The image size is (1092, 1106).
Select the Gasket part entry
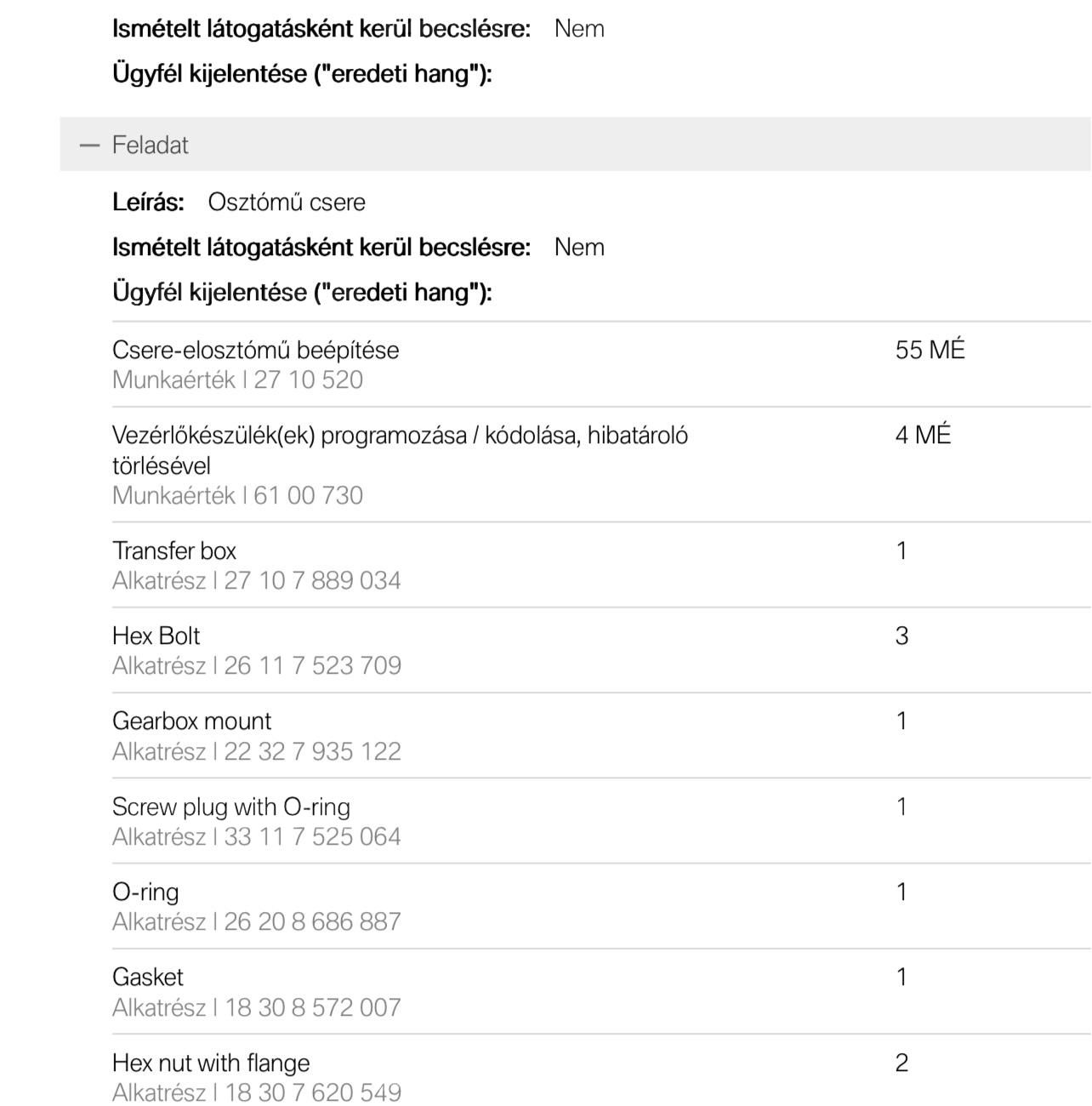click(x=601, y=992)
